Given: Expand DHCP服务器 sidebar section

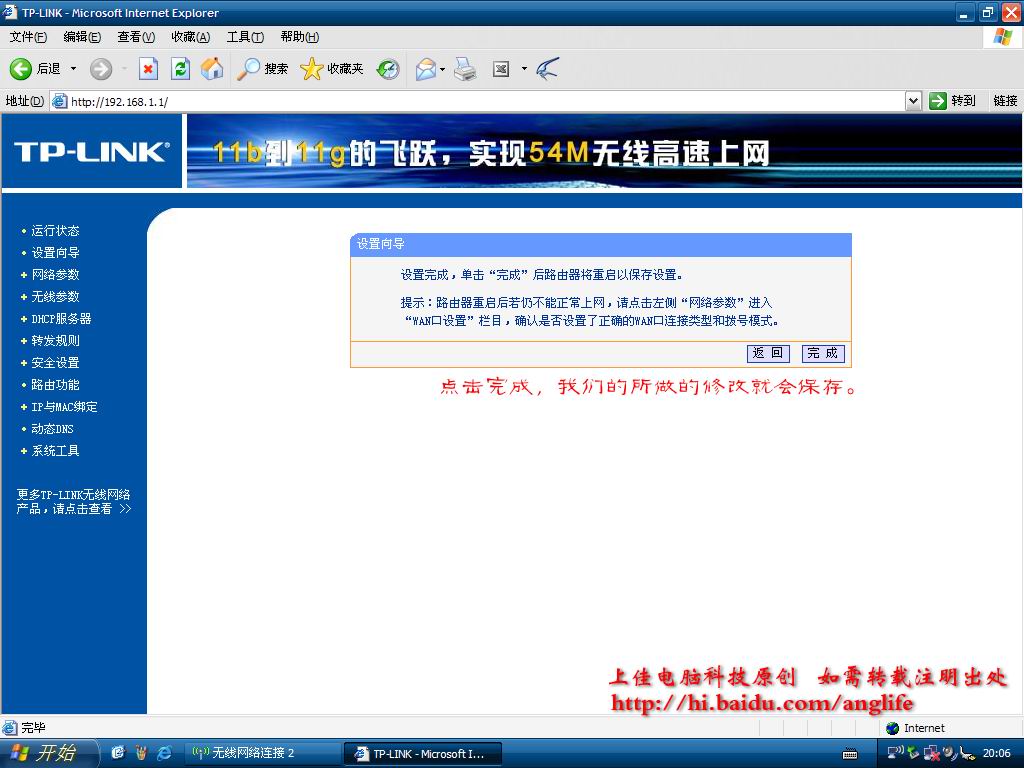Looking at the screenshot, I should click(x=61, y=319).
